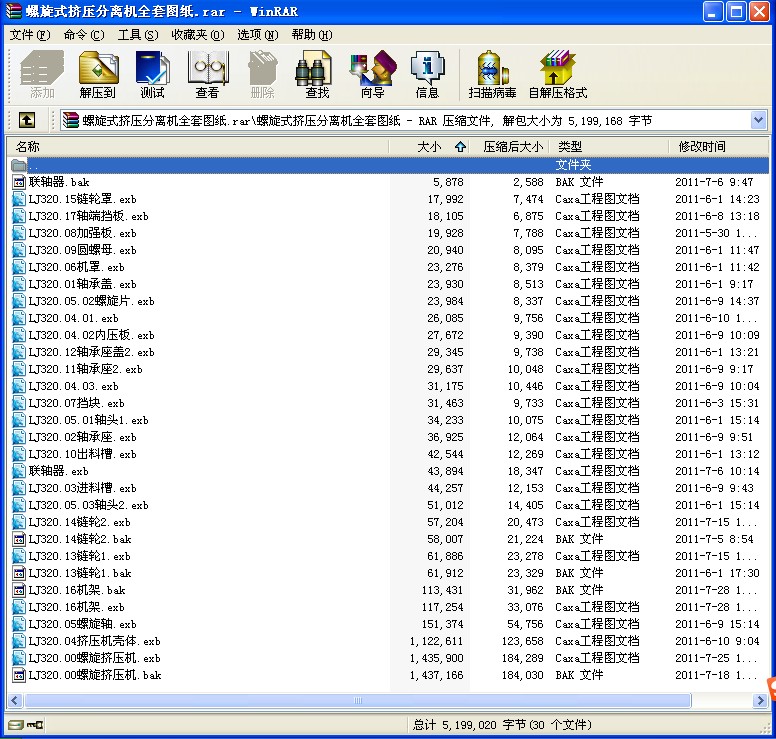The image size is (776, 739).
Task: Select row LJ320.05.03轴头2.exb
Action: click(390, 505)
